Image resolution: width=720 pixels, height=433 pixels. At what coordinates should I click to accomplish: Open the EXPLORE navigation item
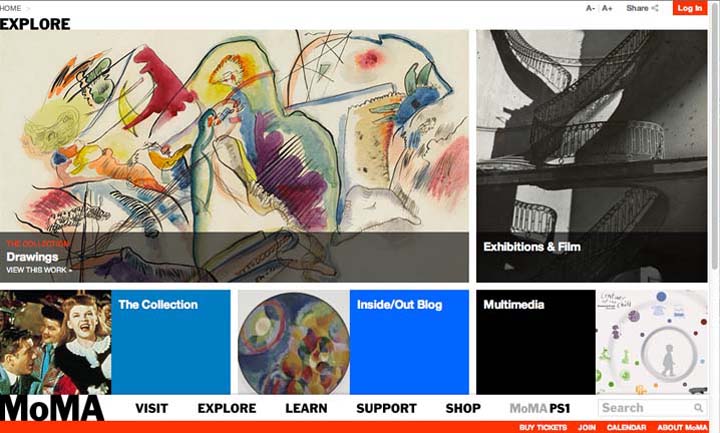click(x=227, y=408)
